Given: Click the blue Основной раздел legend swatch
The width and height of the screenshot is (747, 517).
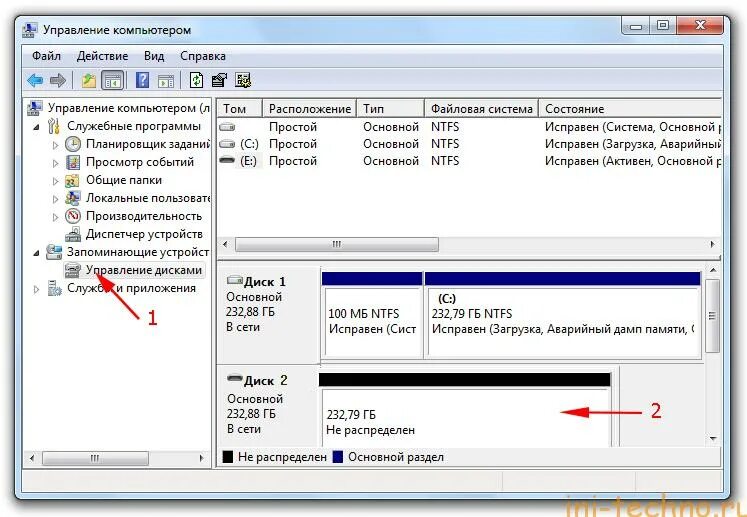Looking at the screenshot, I should (x=338, y=457).
